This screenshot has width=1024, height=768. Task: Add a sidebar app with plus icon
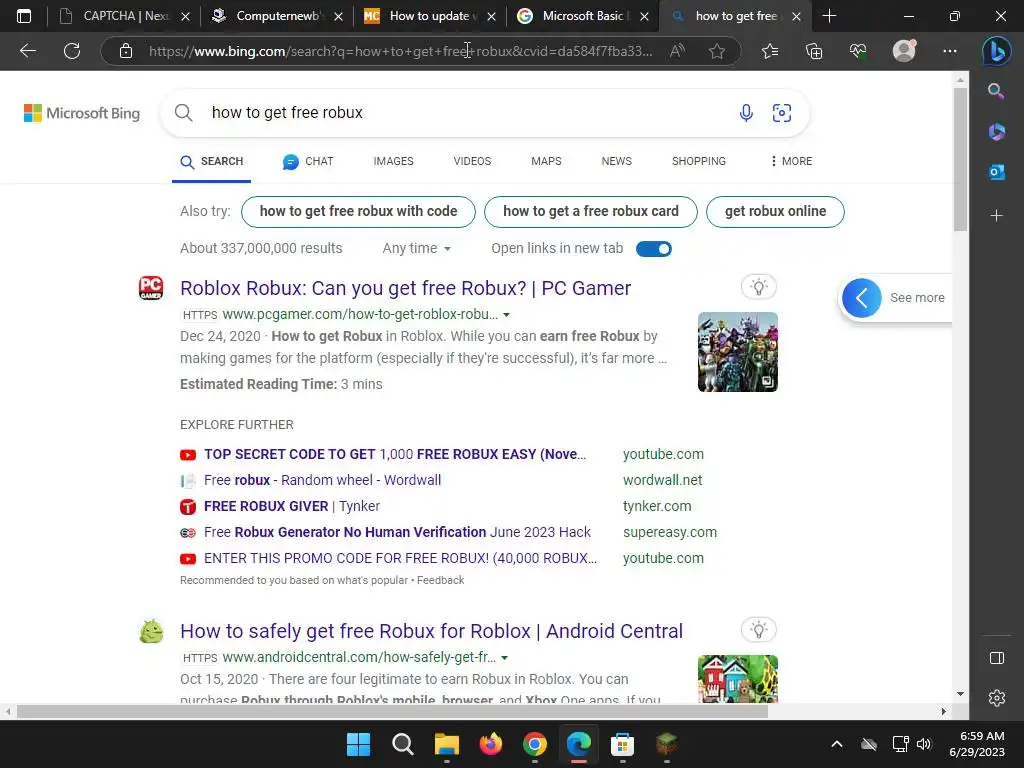(x=996, y=216)
